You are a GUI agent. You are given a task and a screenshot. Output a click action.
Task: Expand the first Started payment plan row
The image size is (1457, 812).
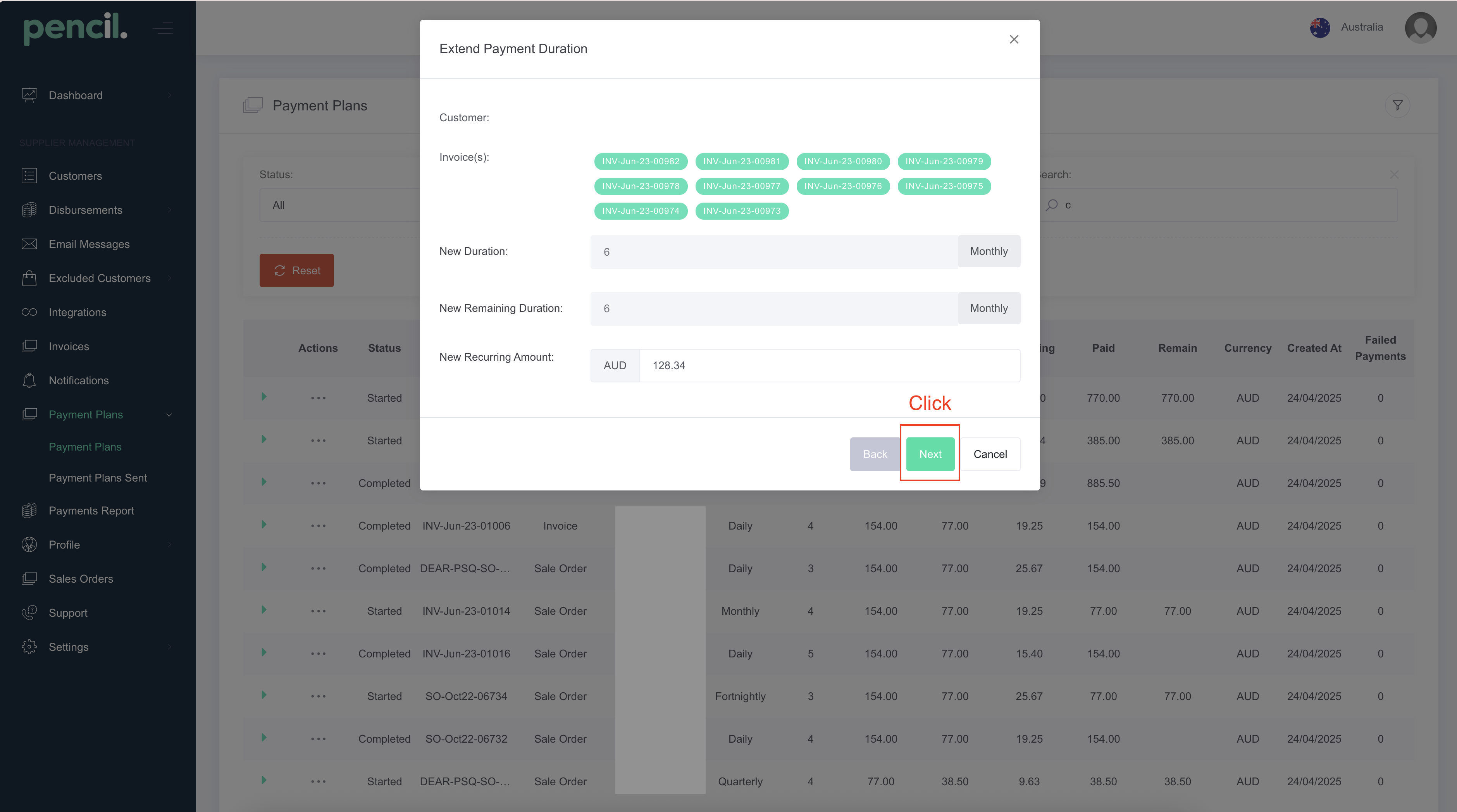[x=263, y=397]
